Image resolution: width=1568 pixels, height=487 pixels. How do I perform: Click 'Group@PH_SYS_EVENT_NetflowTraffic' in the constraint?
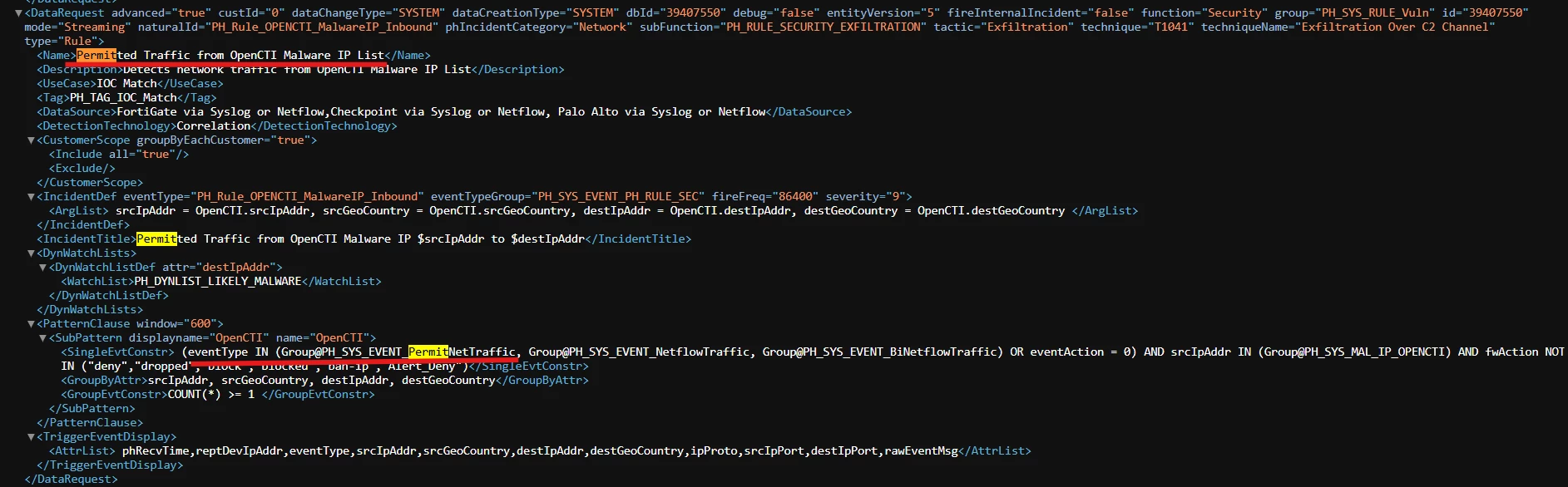(639, 352)
